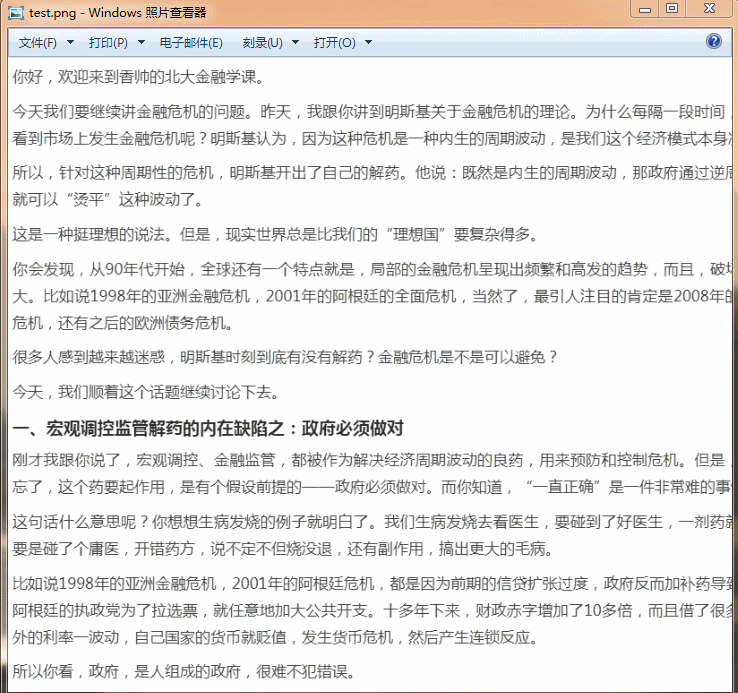Close the Windows 照片查看器 window

709,9
